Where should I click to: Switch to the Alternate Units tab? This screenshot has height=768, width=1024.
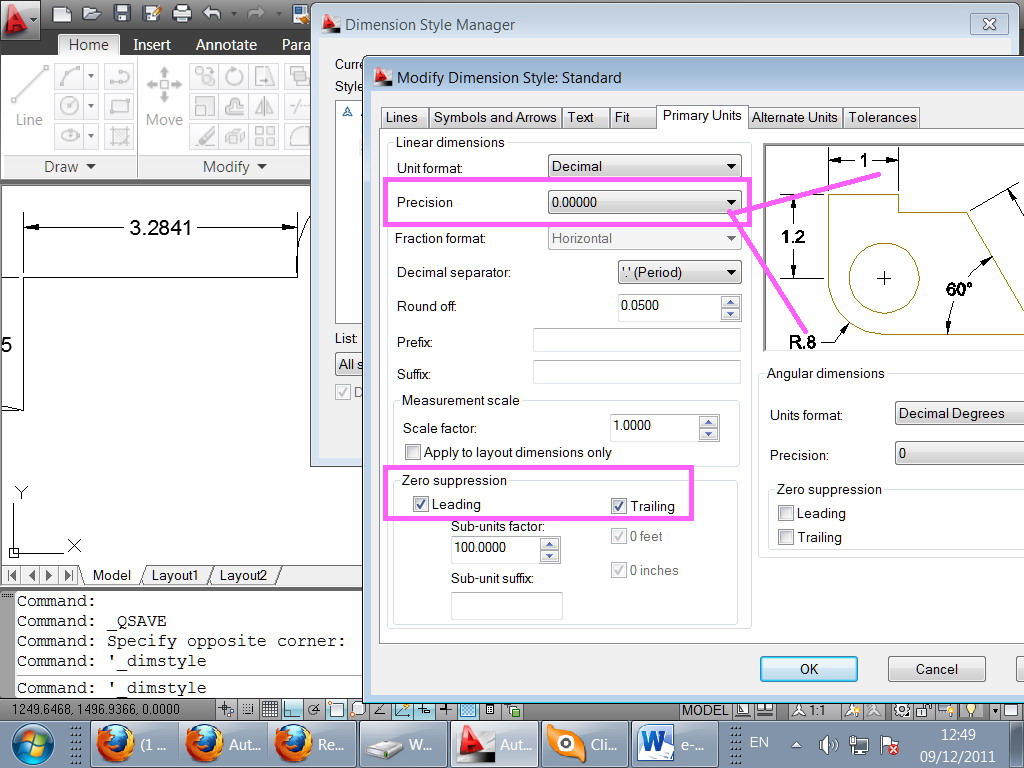click(x=795, y=118)
